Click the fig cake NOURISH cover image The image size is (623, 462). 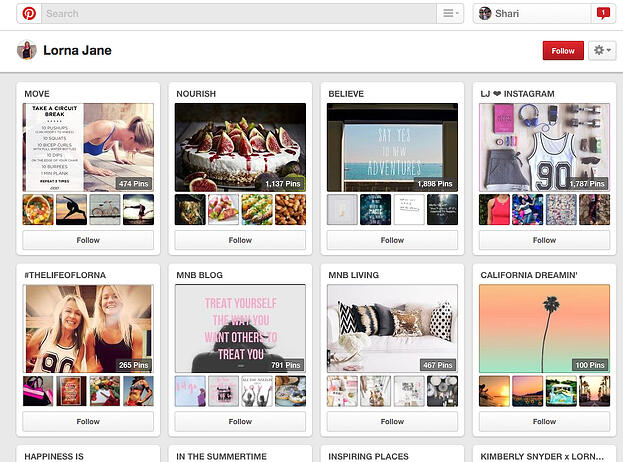click(x=240, y=147)
